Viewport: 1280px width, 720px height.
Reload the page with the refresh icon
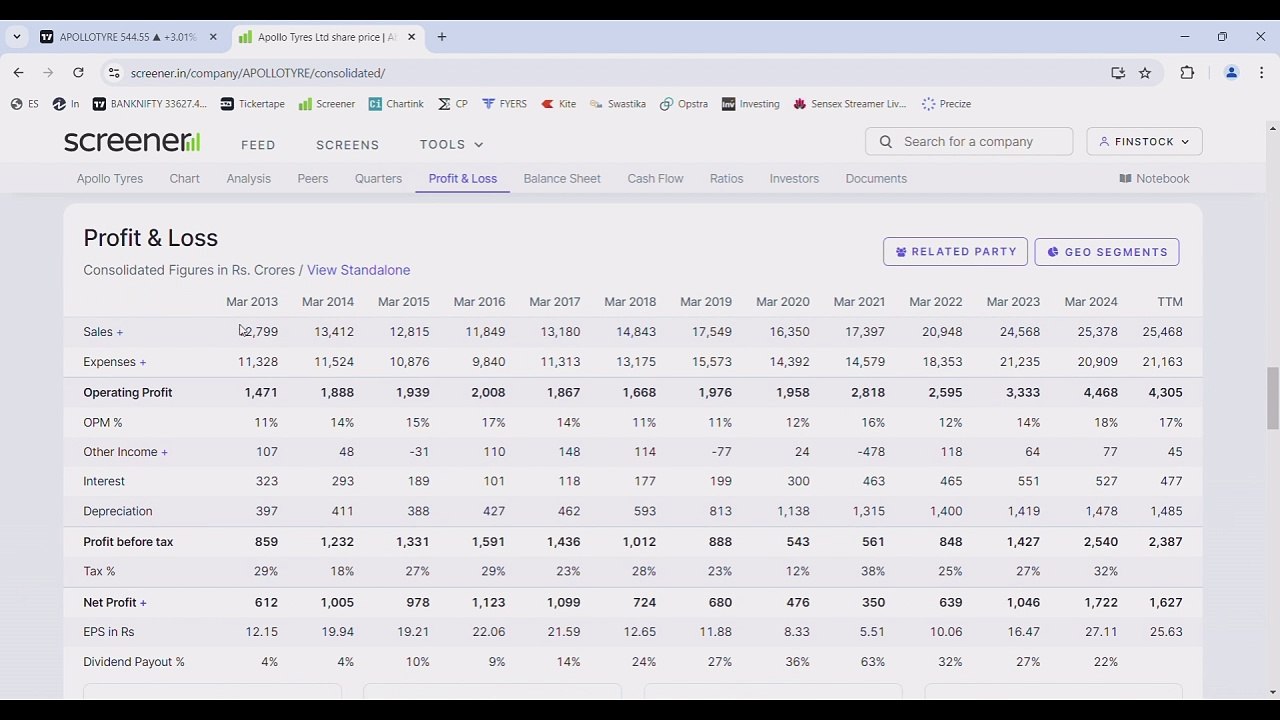(78, 73)
